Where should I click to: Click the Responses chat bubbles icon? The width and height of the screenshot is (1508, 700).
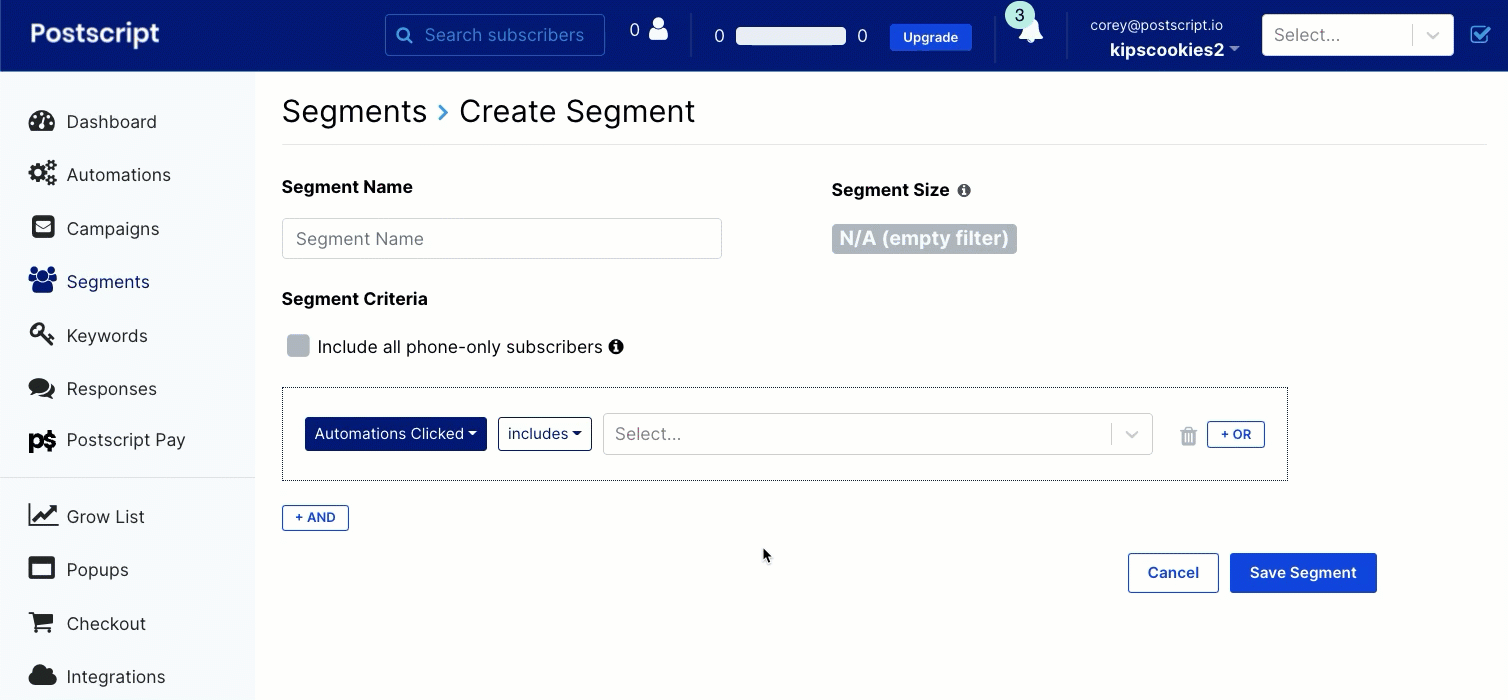(x=42, y=388)
